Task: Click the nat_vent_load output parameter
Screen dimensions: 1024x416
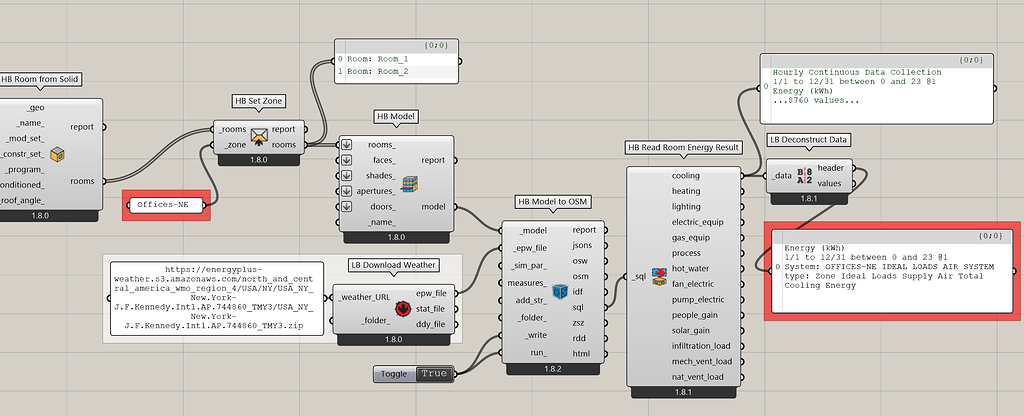Action: 697,377
